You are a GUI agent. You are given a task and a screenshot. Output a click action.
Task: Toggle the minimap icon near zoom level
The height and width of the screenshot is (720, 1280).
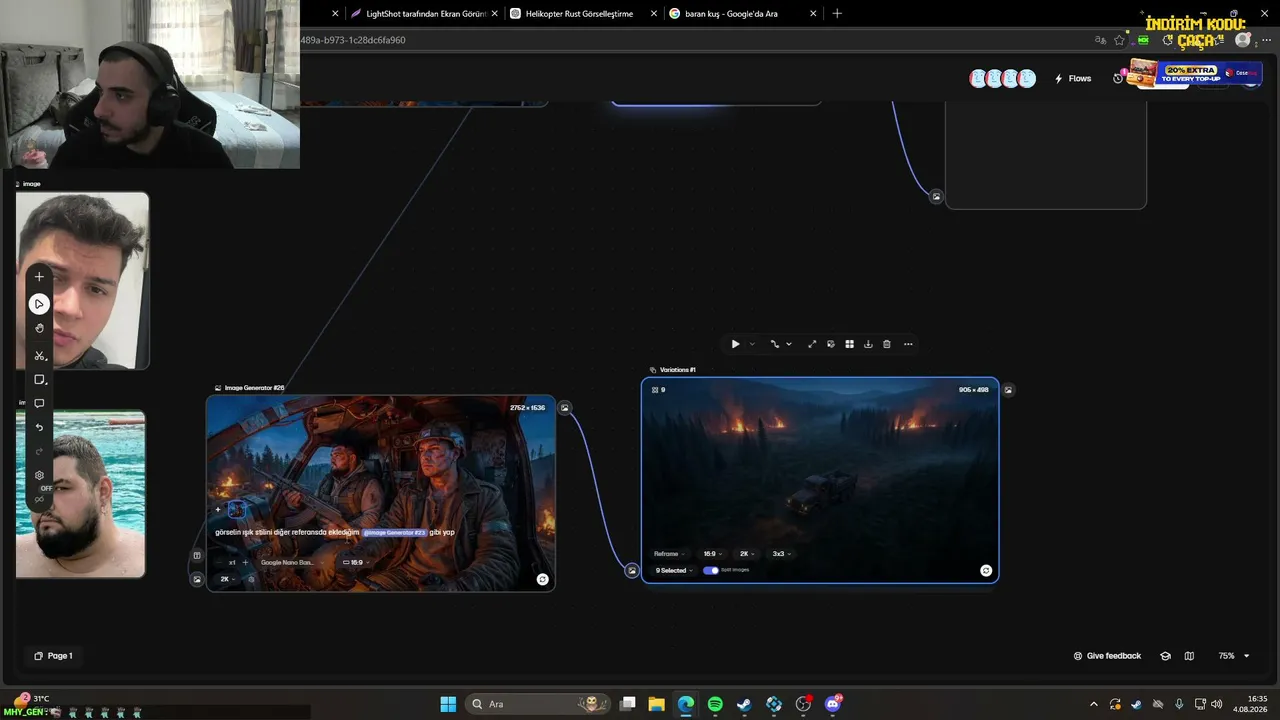point(1189,656)
